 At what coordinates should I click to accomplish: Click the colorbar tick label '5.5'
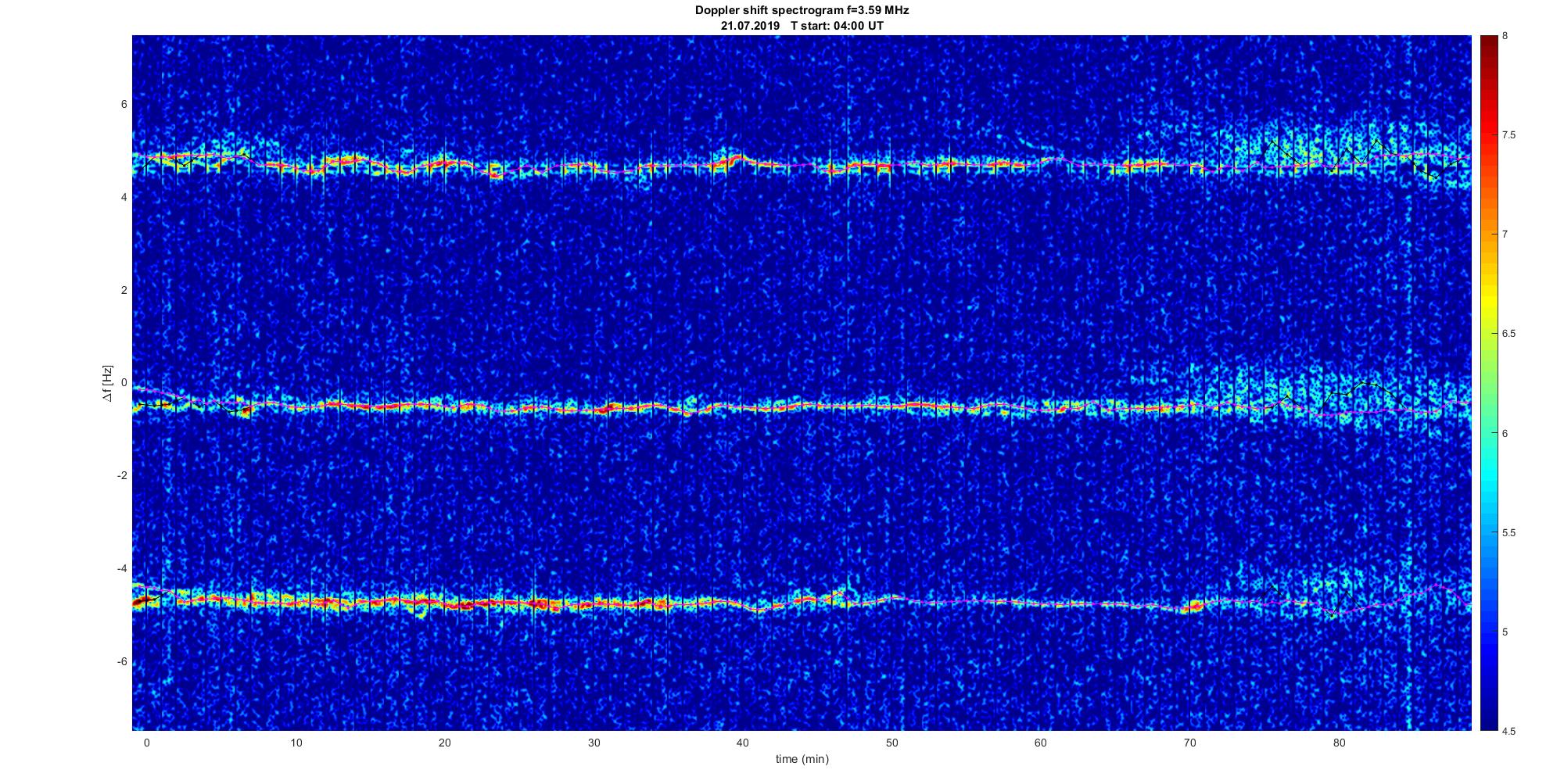pyautogui.click(x=1508, y=532)
